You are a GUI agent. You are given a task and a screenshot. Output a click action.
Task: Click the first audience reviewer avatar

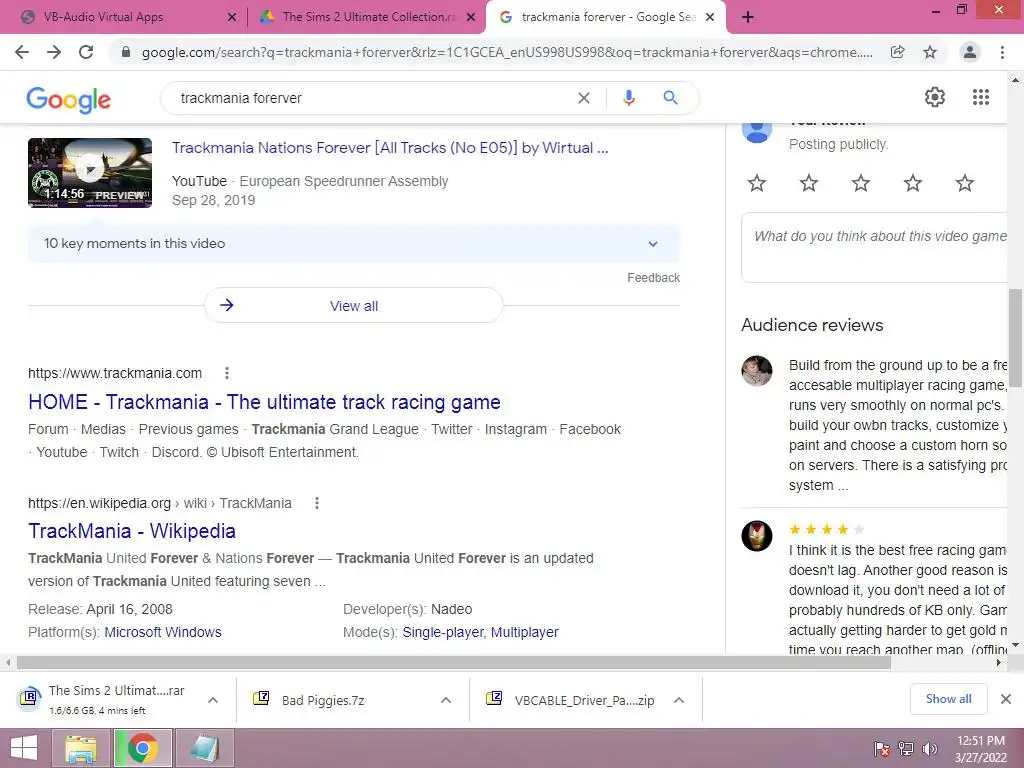[x=757, y=371]
